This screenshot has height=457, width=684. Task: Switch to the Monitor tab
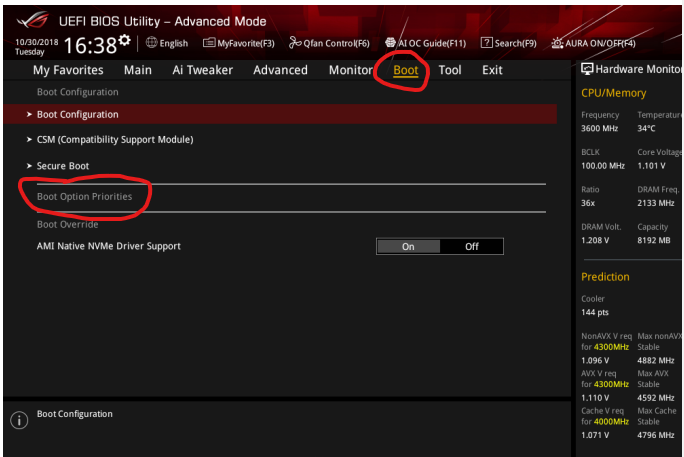click(x=351, y=70)
